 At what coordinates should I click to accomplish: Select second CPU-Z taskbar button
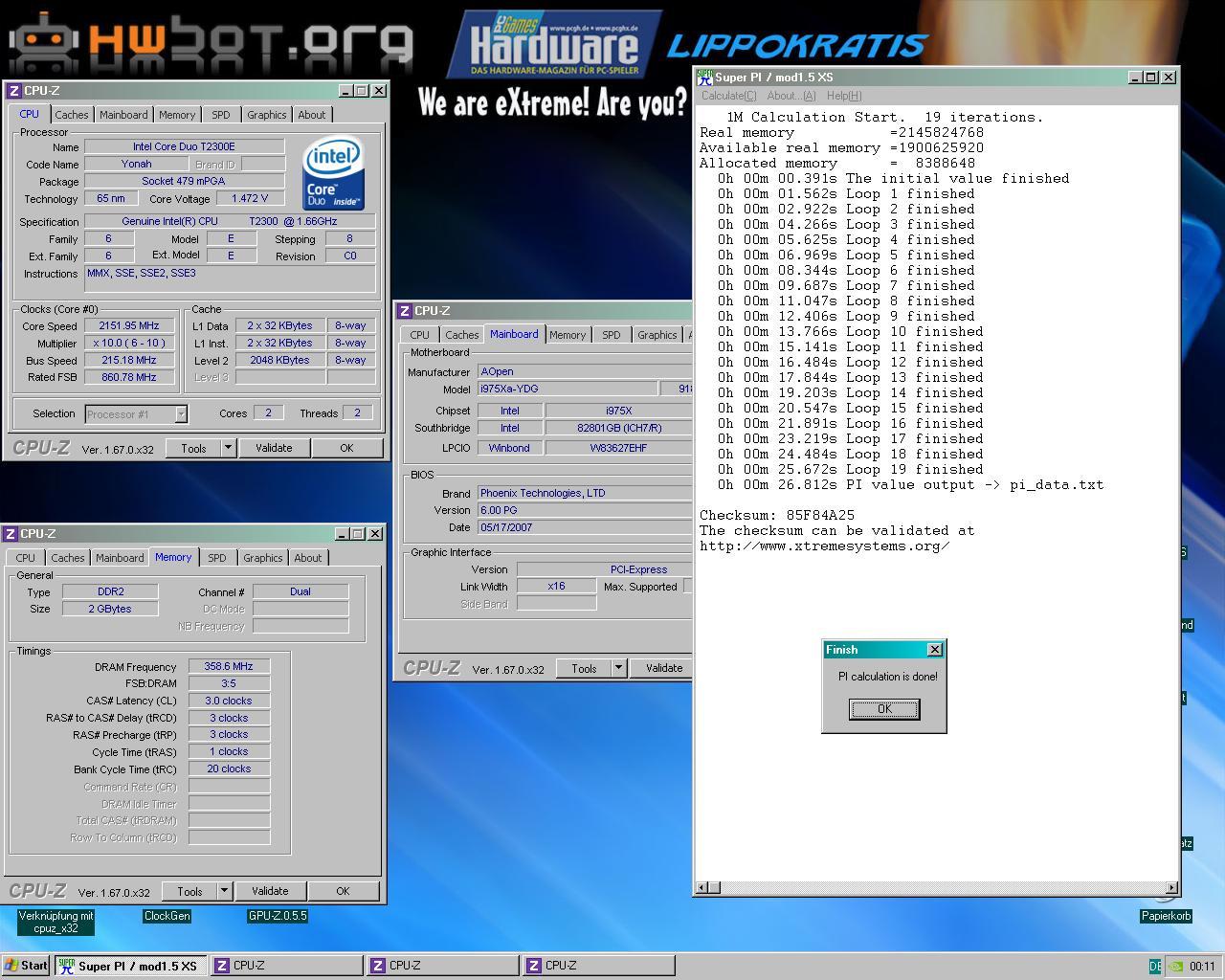[442, 966]
